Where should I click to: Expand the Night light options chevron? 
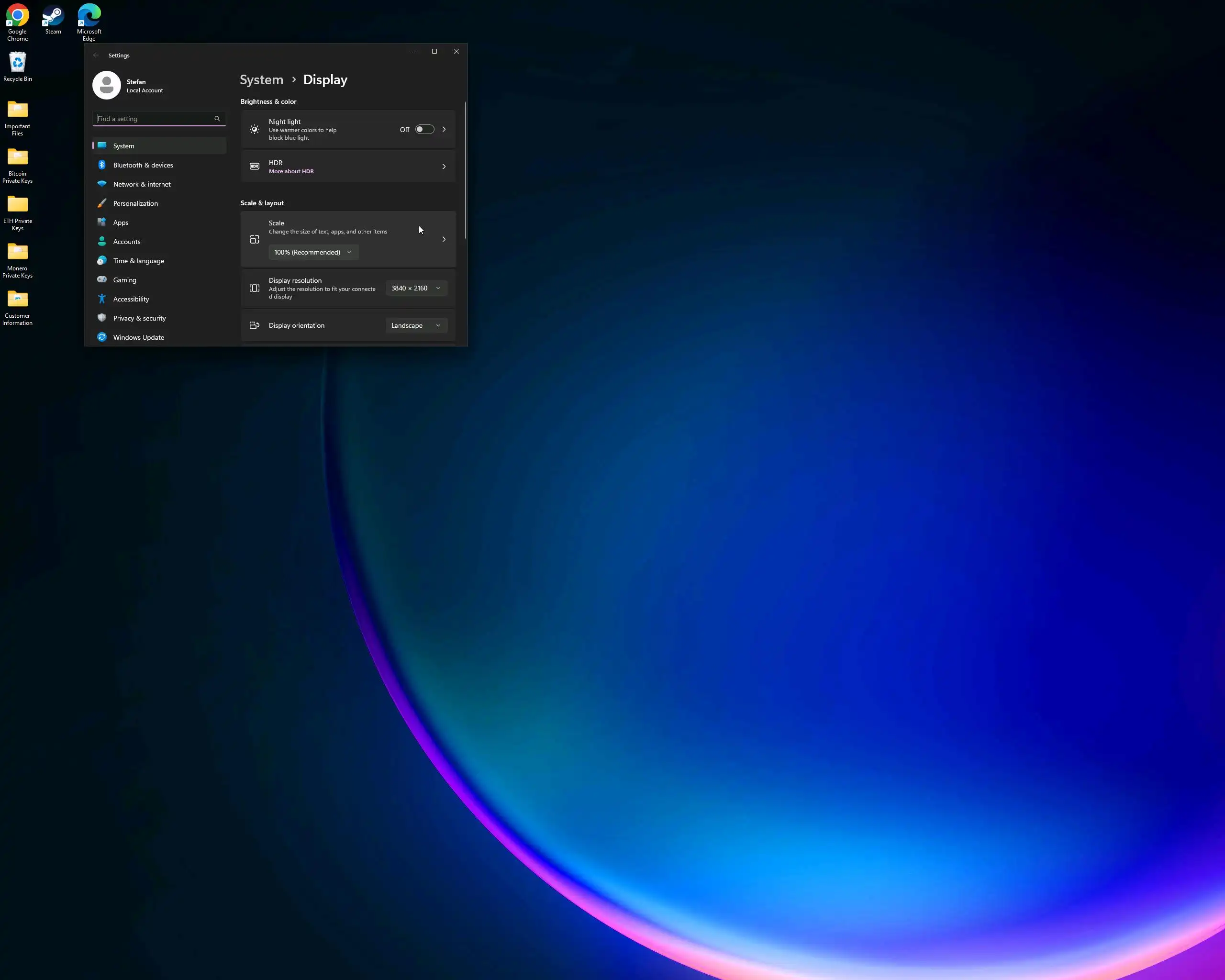[444, 130]
